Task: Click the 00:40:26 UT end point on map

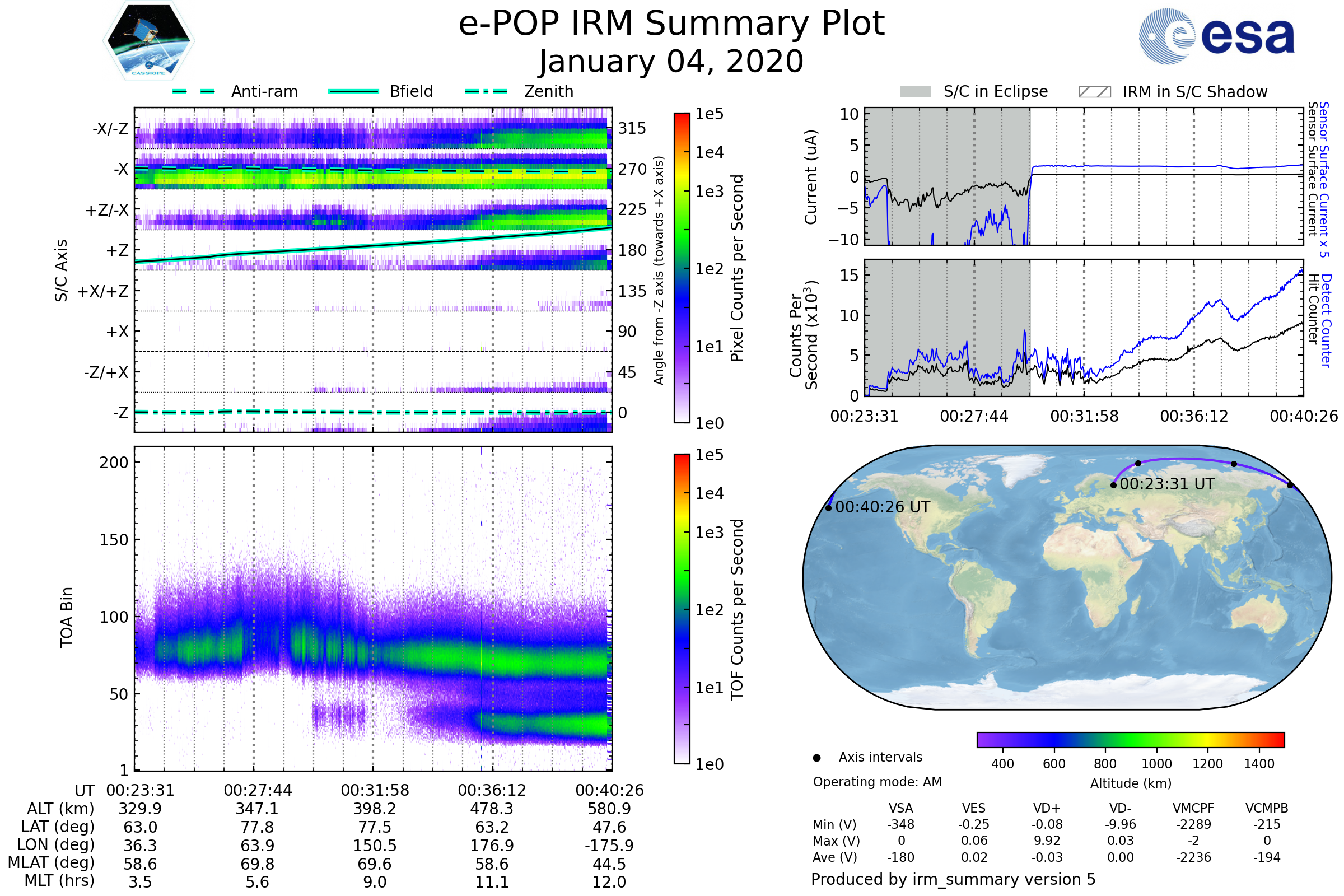Action: tap(829, 508)
